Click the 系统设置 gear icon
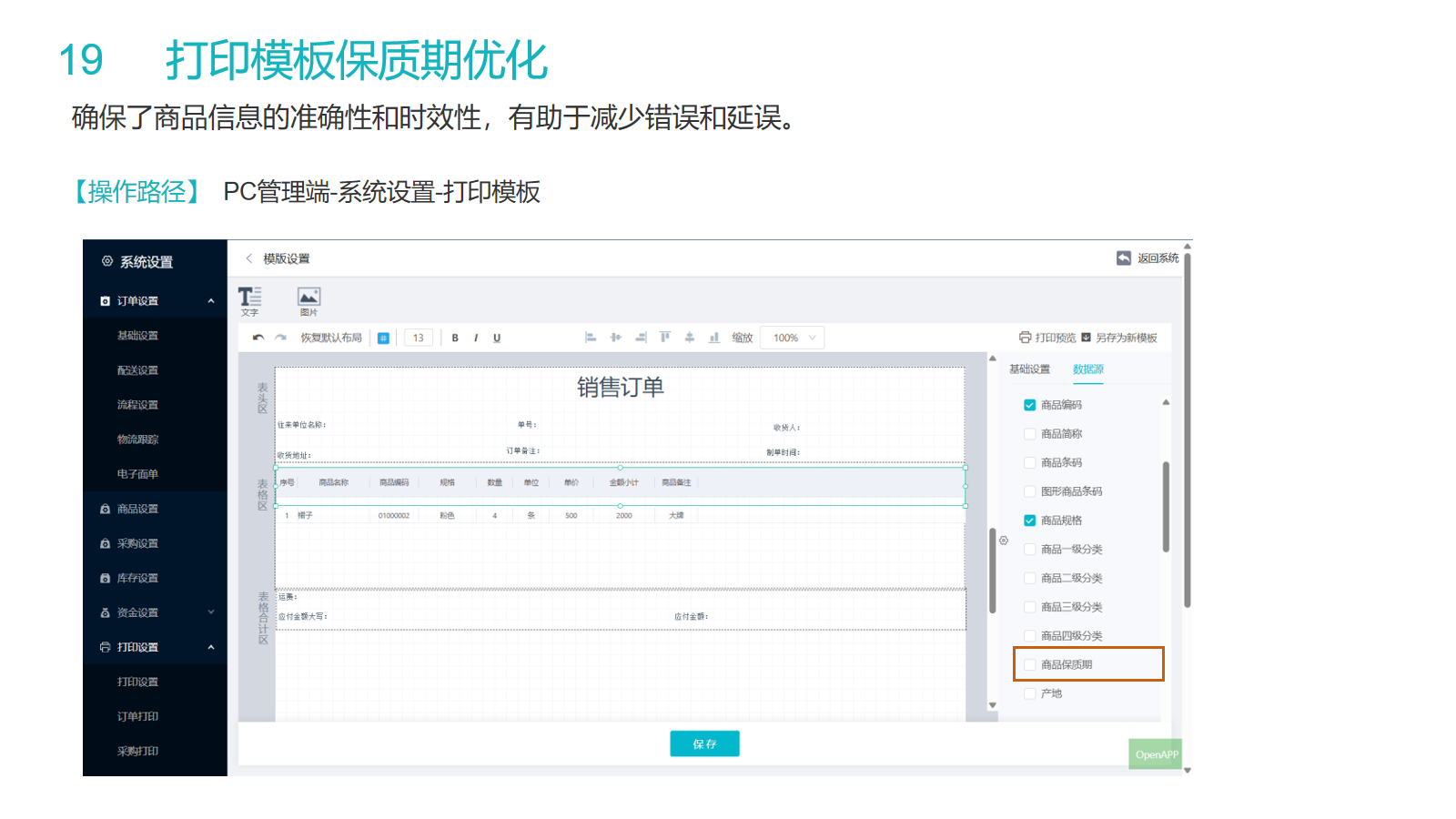The image size is (1456, 819). pyautogui.click(x=107, y=261)
